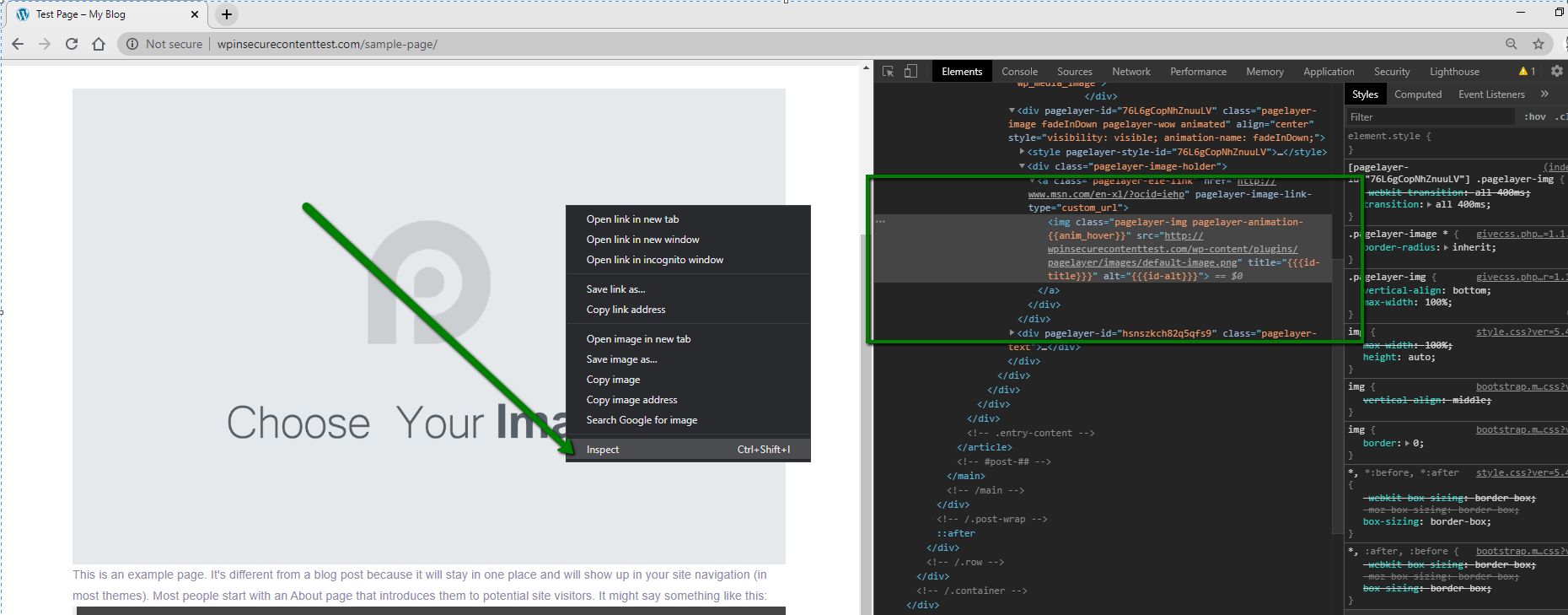Collapse the pagelayer-image-holder div node

[1022, 166]
